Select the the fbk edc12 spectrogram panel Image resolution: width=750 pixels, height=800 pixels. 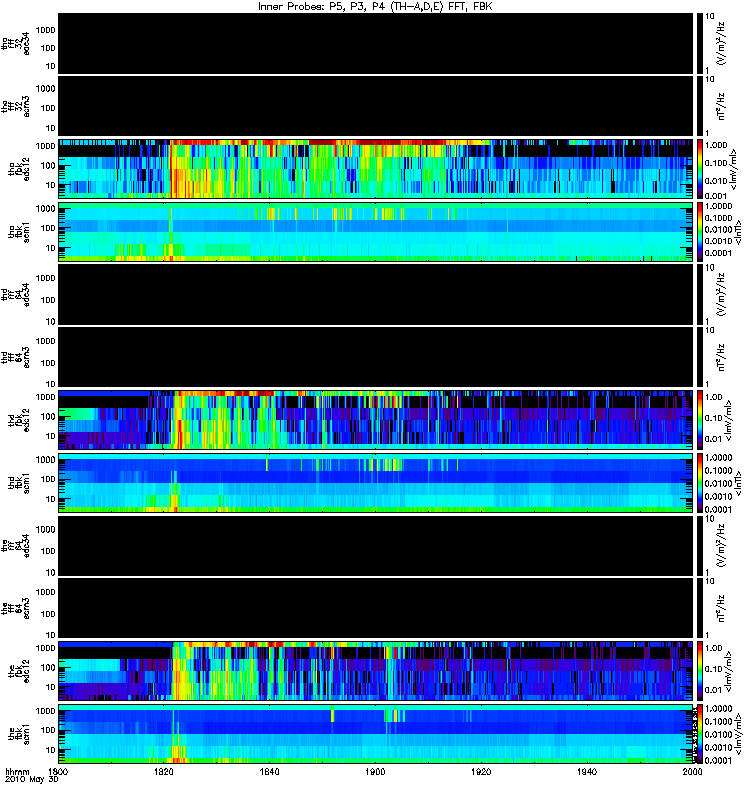pyautogui.click(x=376, y=671)
